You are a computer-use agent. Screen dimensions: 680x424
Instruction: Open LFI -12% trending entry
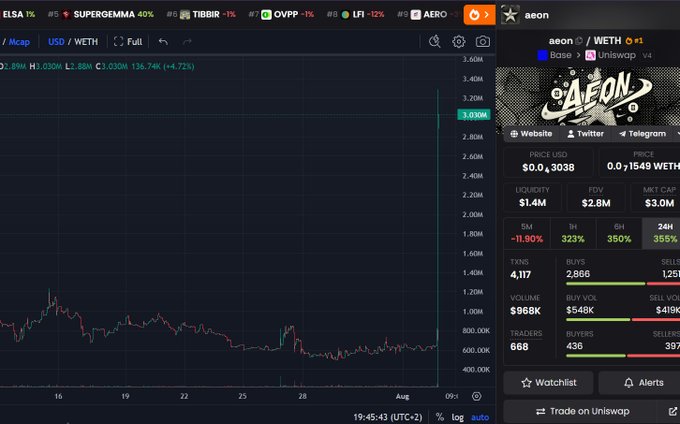(x=355, y=15)
